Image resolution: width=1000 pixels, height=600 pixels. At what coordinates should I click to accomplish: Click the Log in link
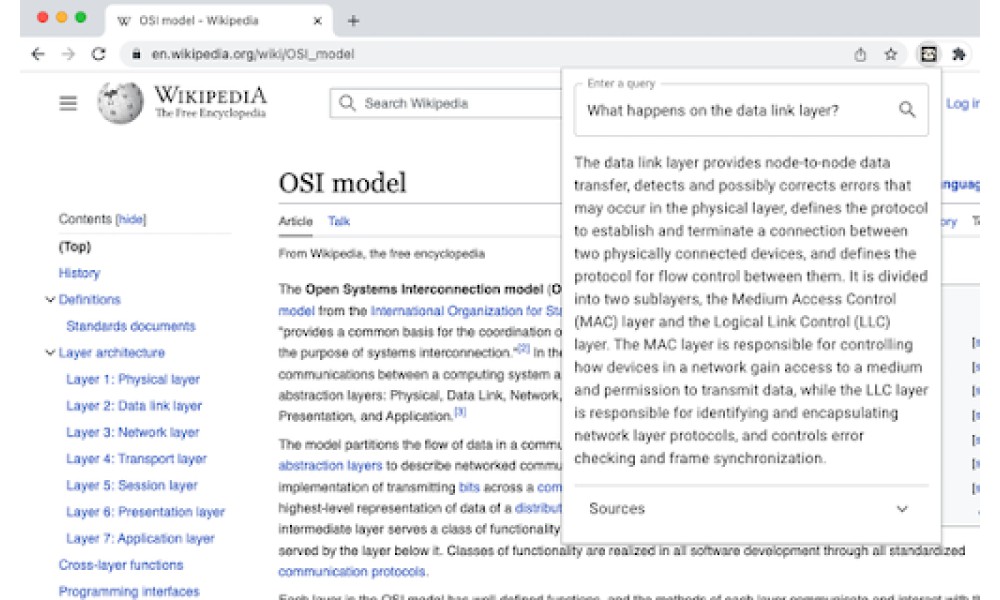point(962,103)
